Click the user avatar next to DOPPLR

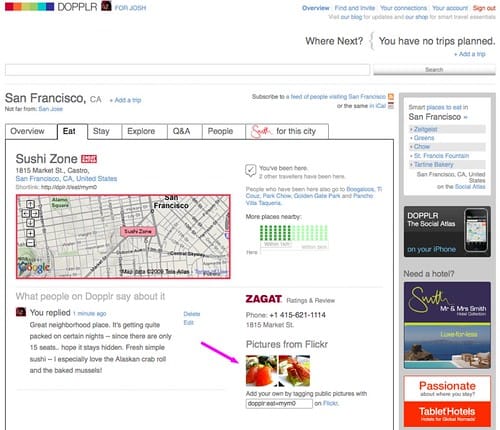(x=106, y=6)
